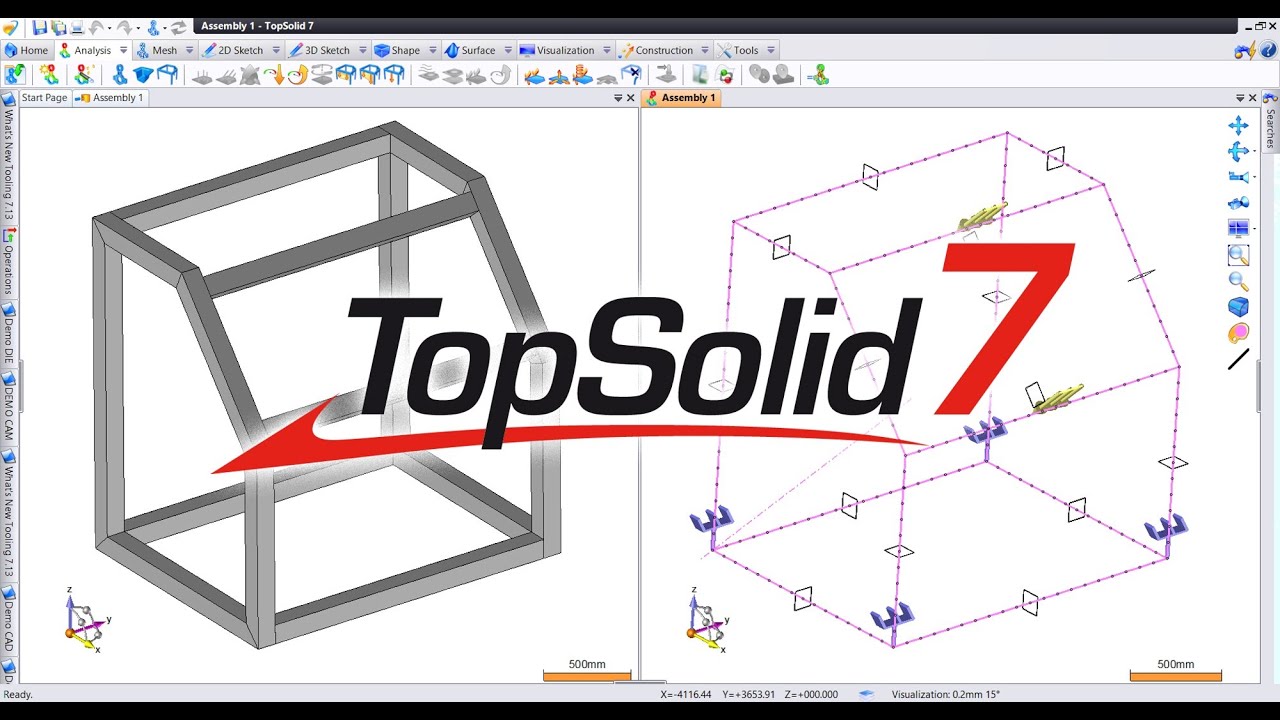Switch to the Start Page document tab

pos(44,98)
